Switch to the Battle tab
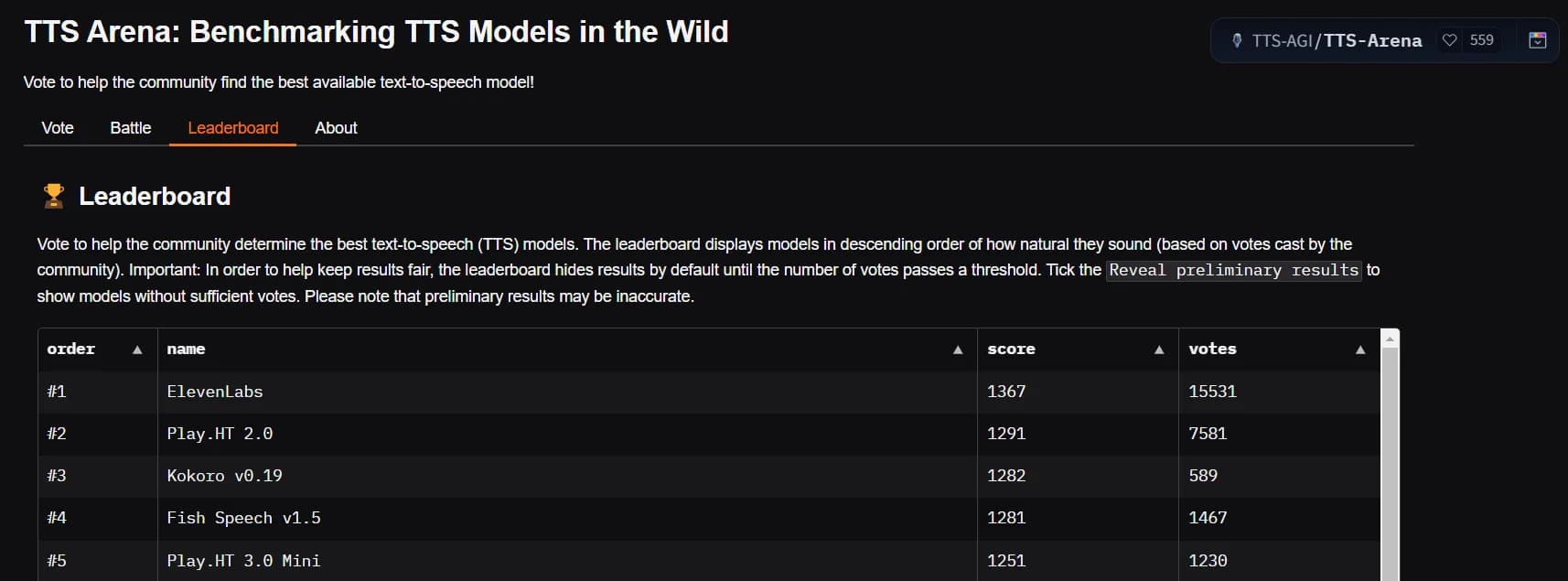The image size is (1568, 581). 131,128
